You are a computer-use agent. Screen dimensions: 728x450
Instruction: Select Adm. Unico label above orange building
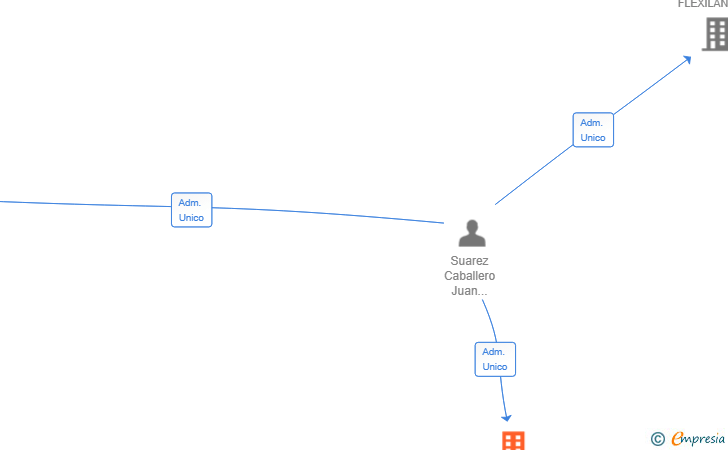pyautogui.click(x=495, y=359)
